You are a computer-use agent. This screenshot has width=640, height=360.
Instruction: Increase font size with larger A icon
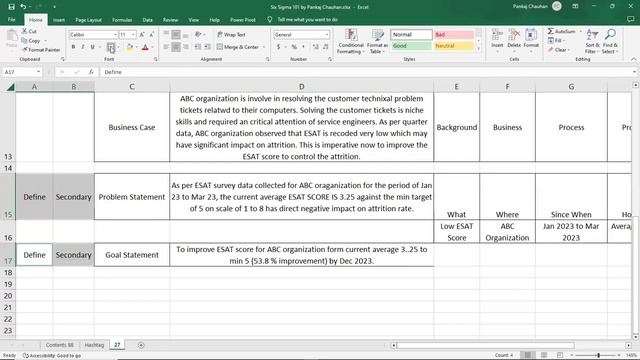coord(142,35)
